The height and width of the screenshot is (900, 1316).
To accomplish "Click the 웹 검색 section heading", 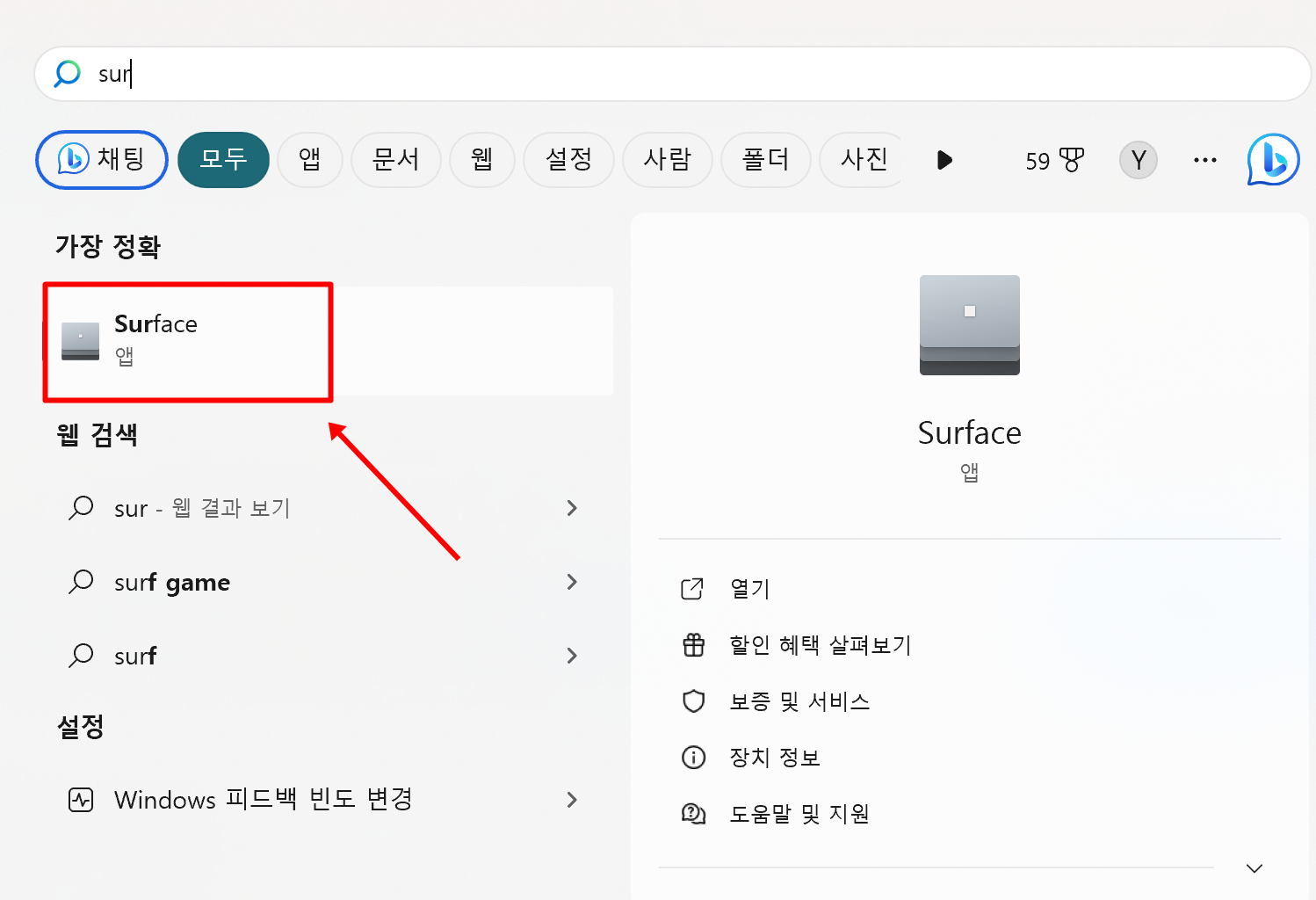I will coord(97,434).
